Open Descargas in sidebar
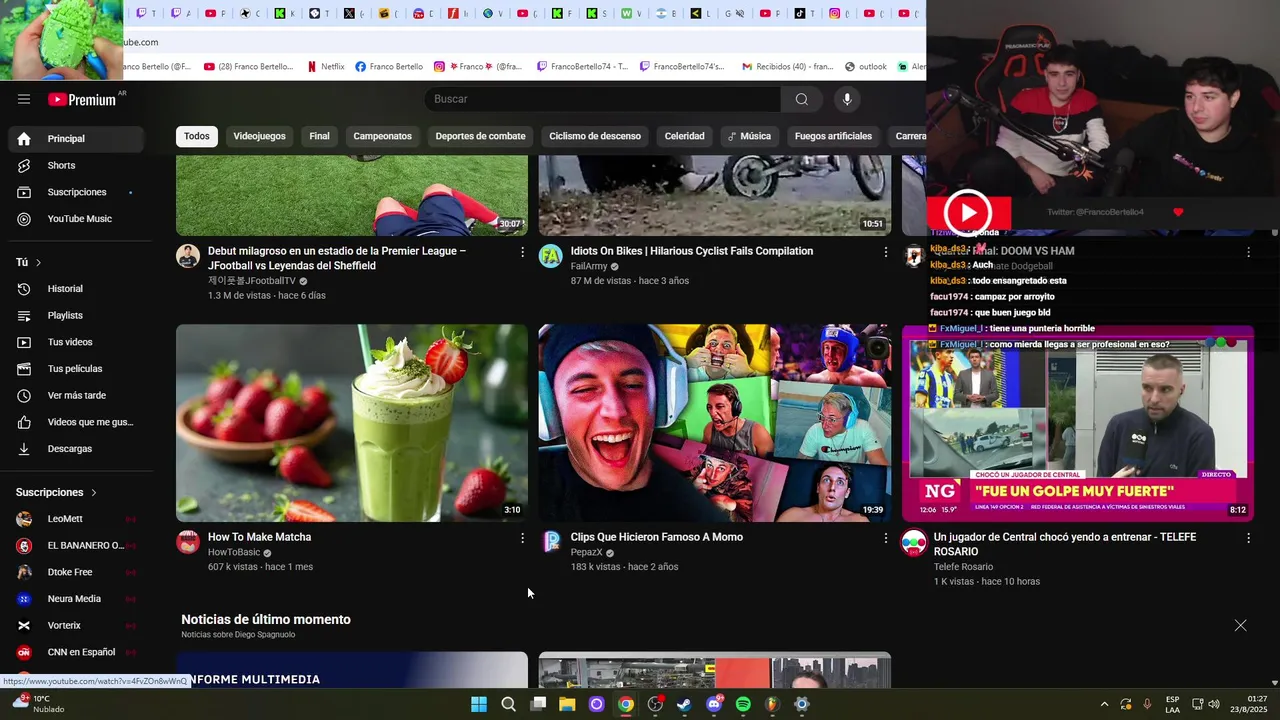The height and width of the screenshot is (720, 1280). [76, 449]
